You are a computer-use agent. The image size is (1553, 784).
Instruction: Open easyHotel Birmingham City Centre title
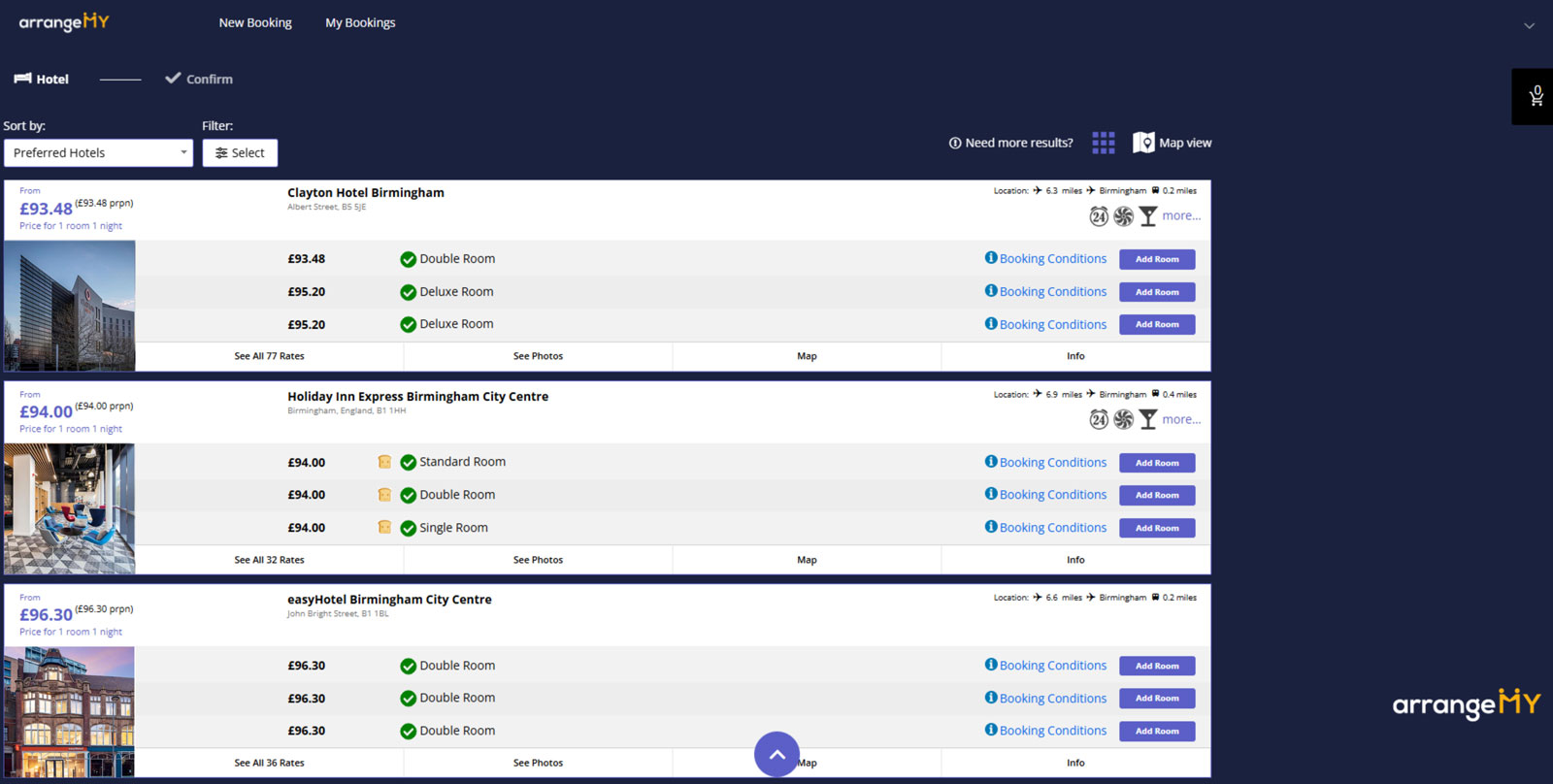(389, 600)
